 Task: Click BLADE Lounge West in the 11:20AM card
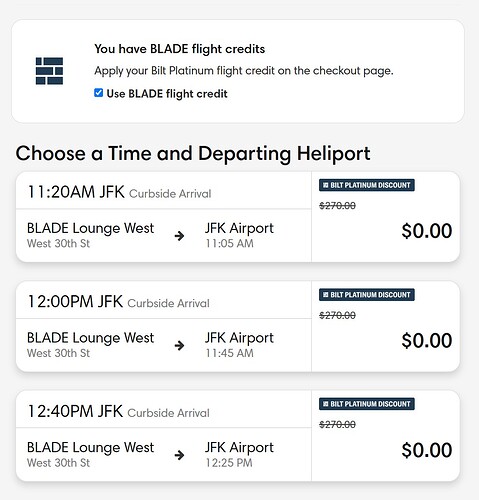coord(90,228)
